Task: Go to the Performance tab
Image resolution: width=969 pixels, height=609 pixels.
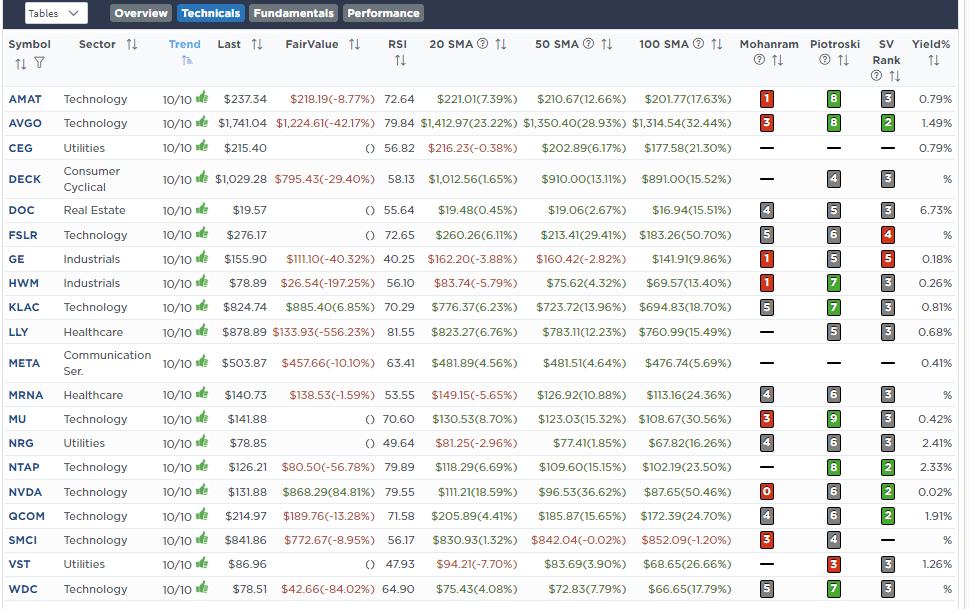Action: pyautogui.click(x=383, y=13)
